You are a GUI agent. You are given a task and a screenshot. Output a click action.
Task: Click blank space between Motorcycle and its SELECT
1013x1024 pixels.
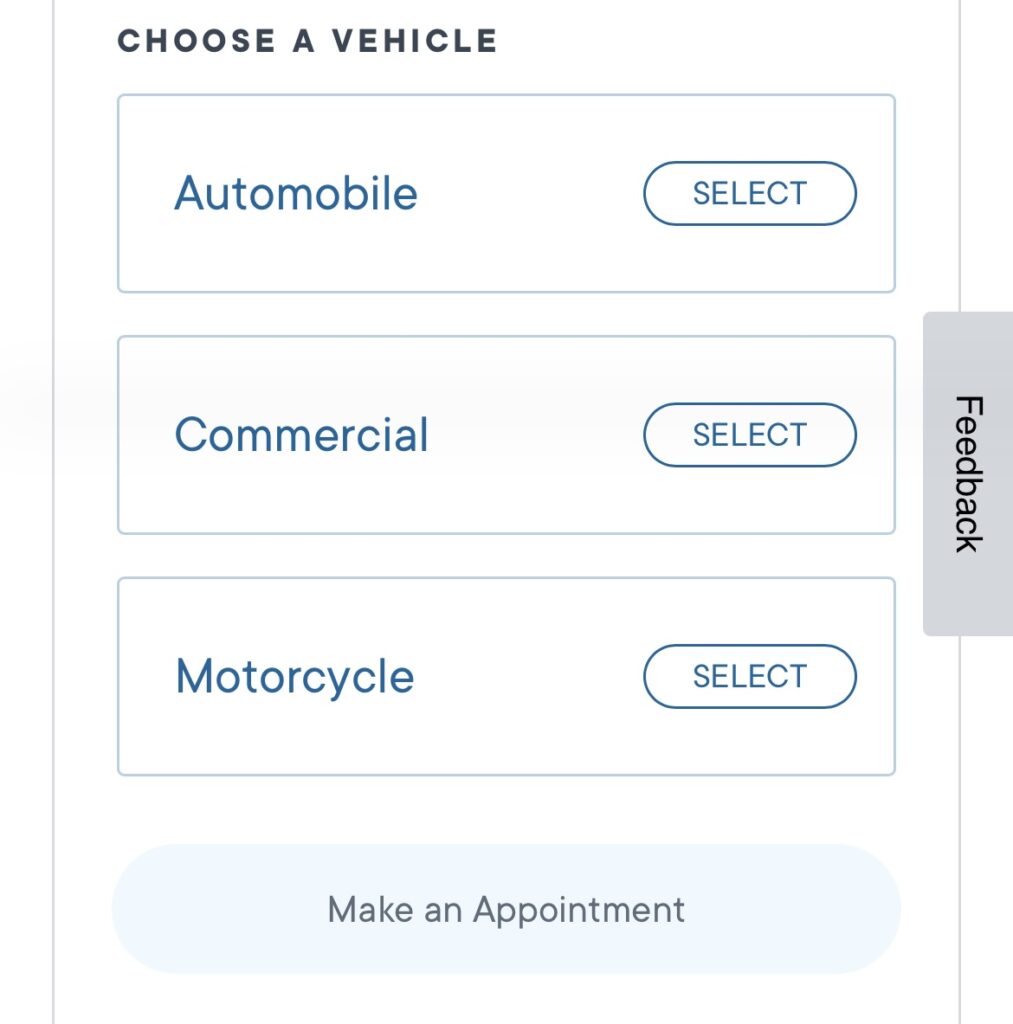point(529,677)
